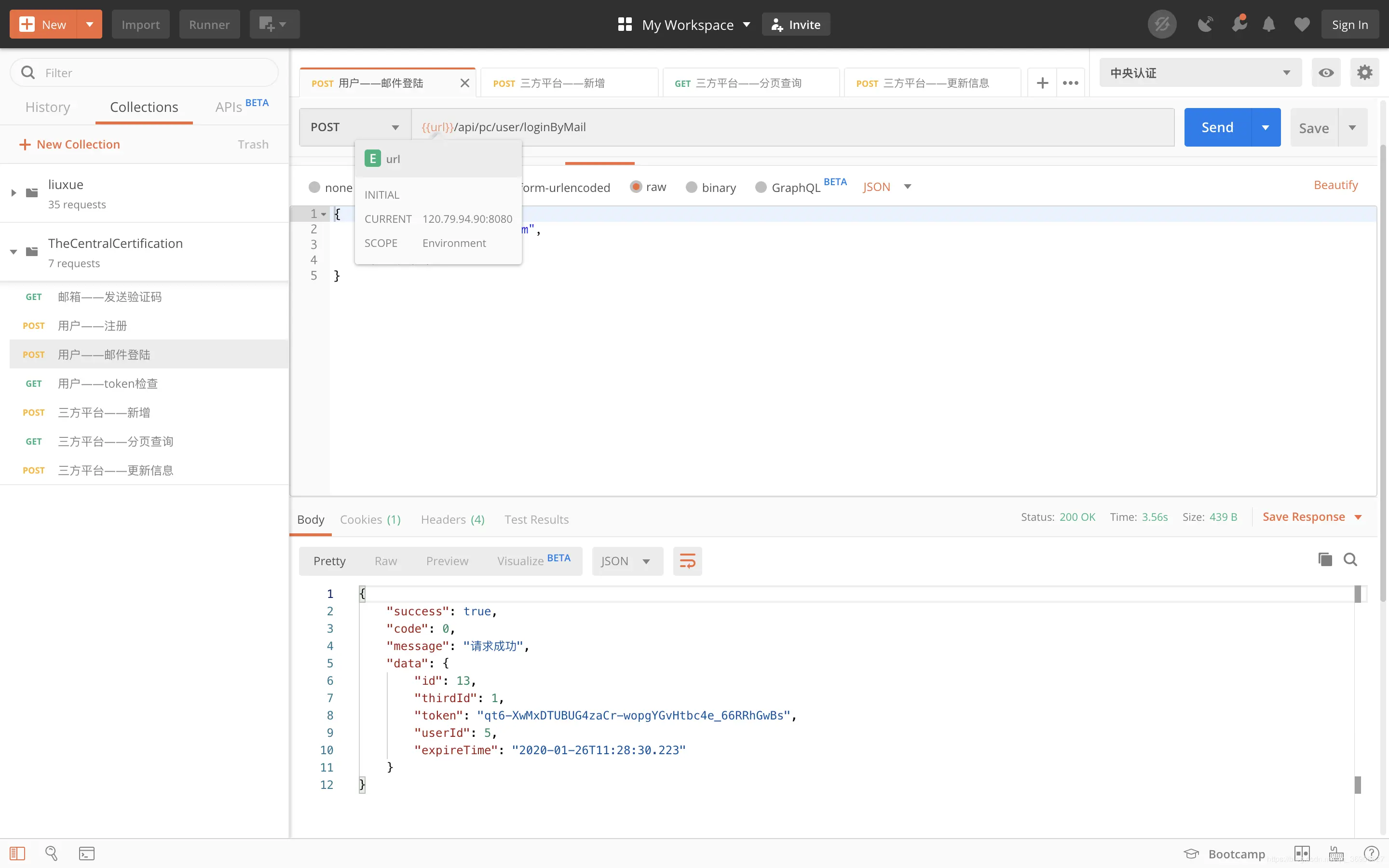Search the response with magnifier icon
The width and height of the screenshot is (1389, 868).
(x=1350, y=559)
